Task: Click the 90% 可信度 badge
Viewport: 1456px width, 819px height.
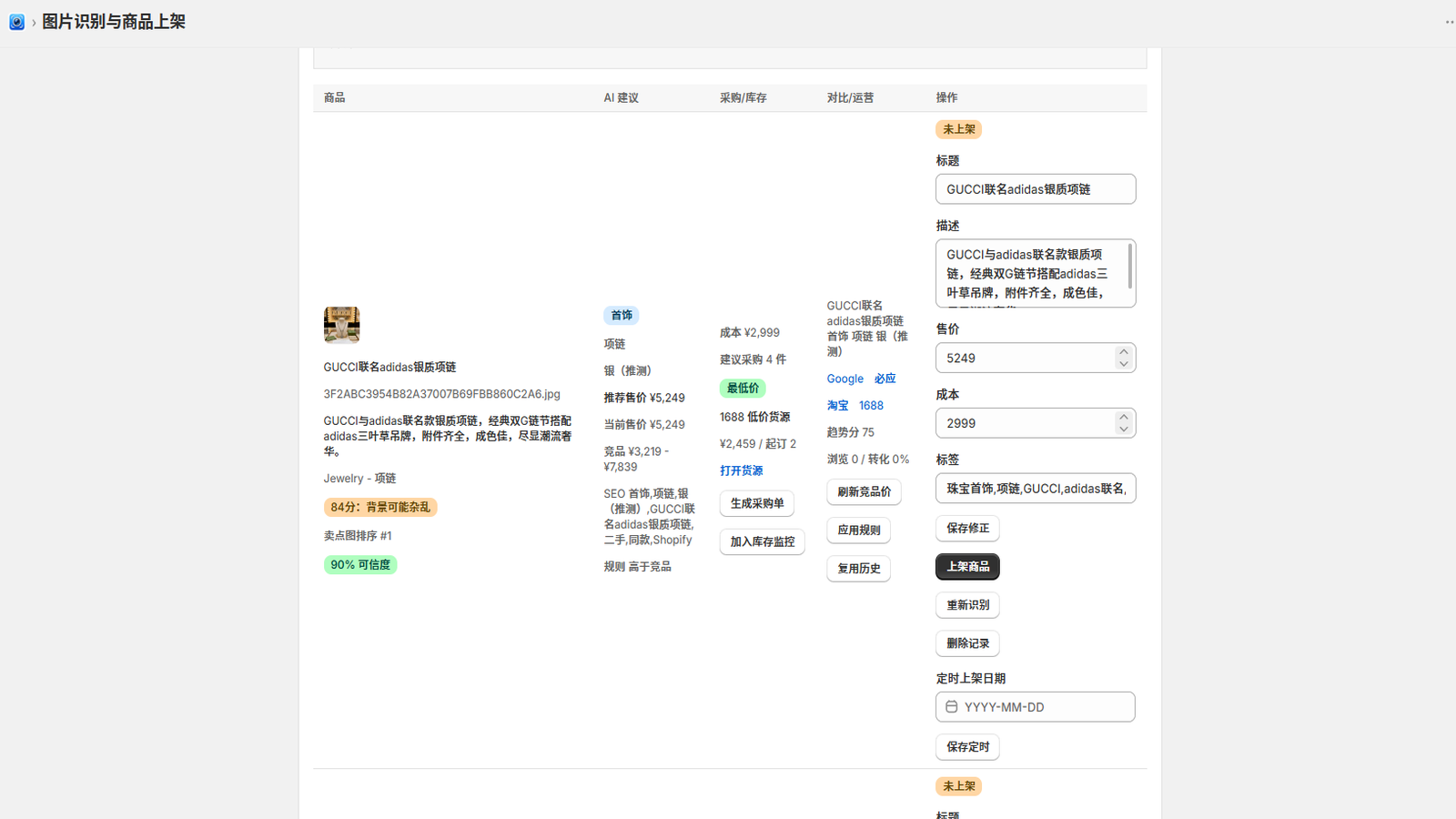Action: (x=360, y=565)
